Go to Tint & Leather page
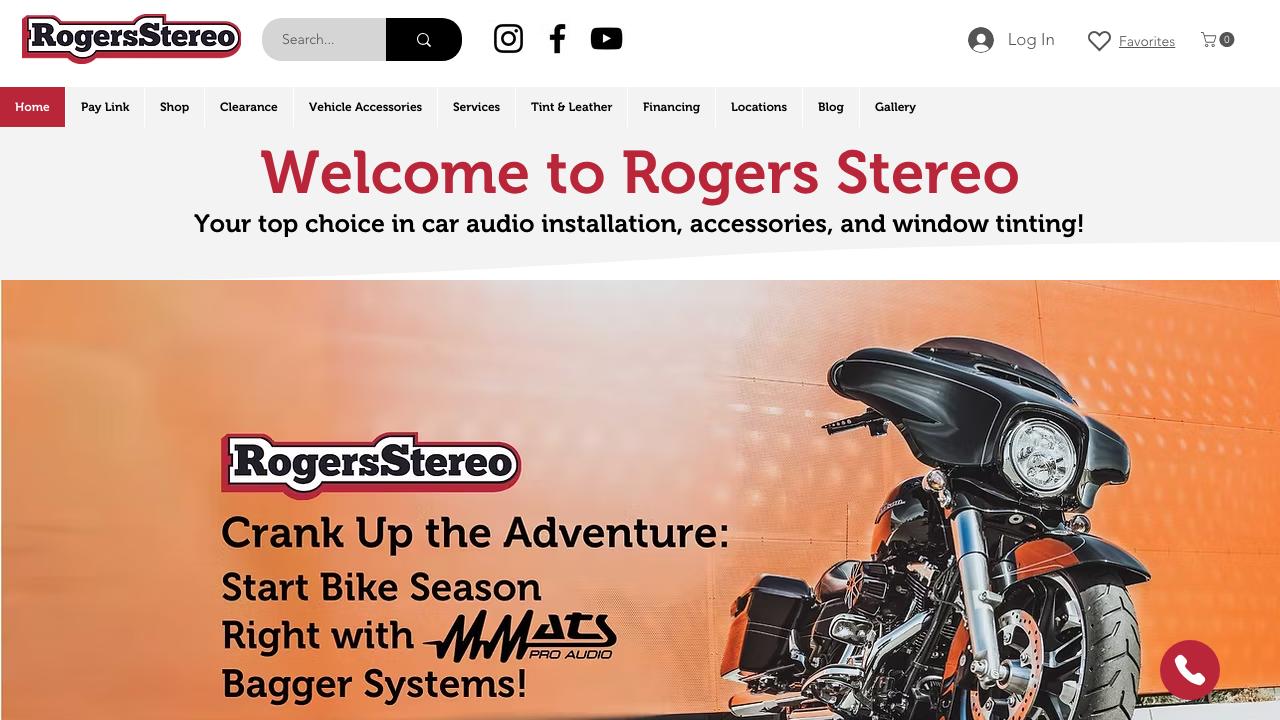The height and width of the screenshot is (720, 1280). click(x=571, y=107)
